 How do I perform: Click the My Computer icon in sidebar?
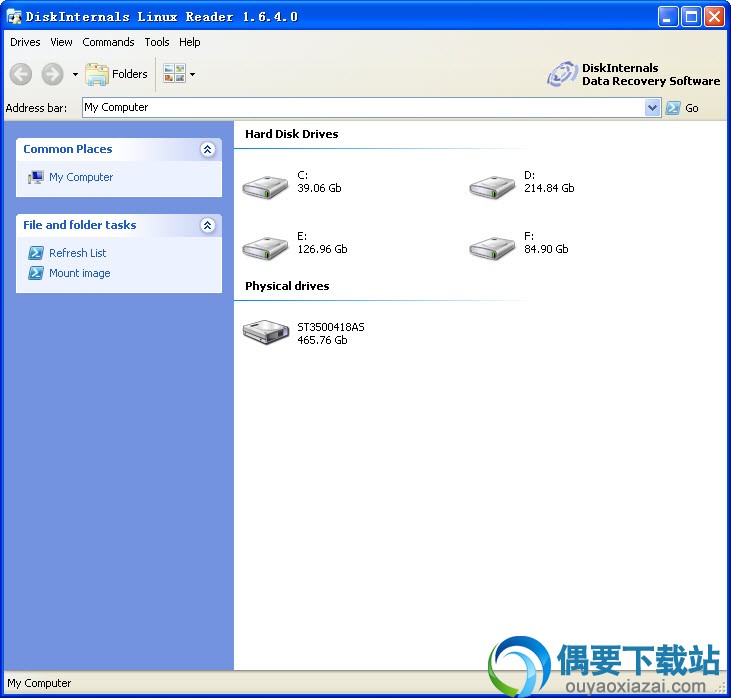35,177
